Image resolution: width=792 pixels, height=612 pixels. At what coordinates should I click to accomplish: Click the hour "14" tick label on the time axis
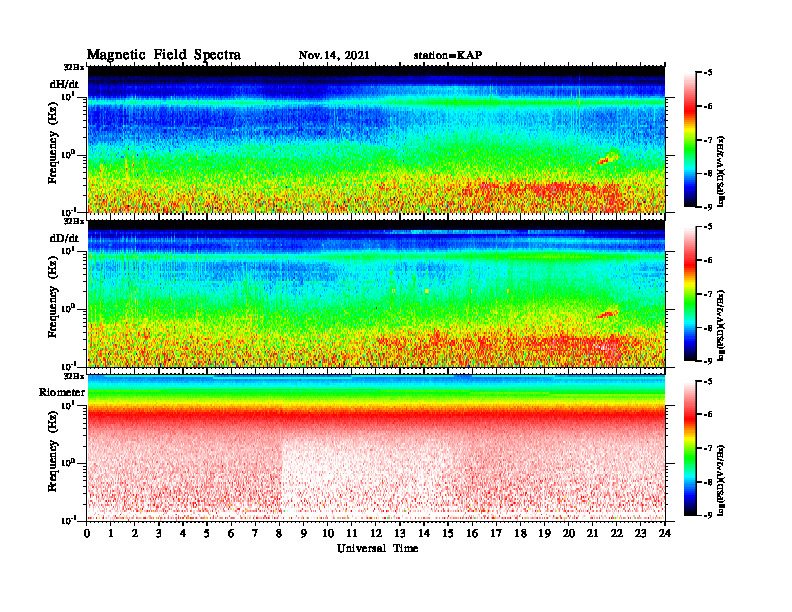coord(424,533)
